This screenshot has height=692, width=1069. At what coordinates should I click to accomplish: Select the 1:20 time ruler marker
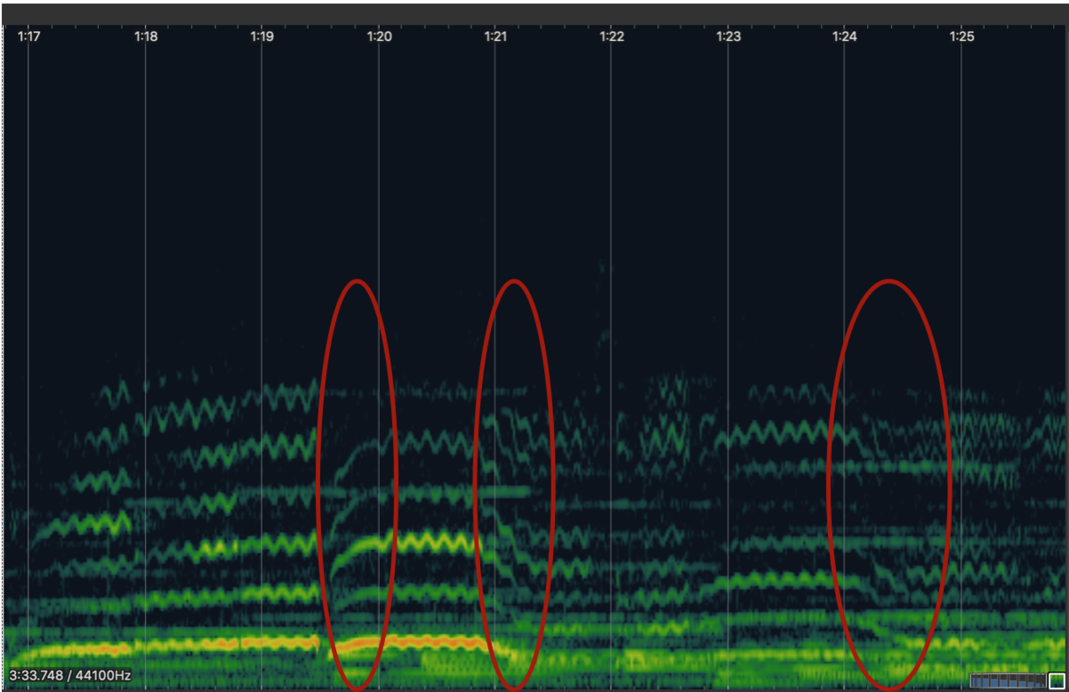pyautogui.click(x=379, y=37)
